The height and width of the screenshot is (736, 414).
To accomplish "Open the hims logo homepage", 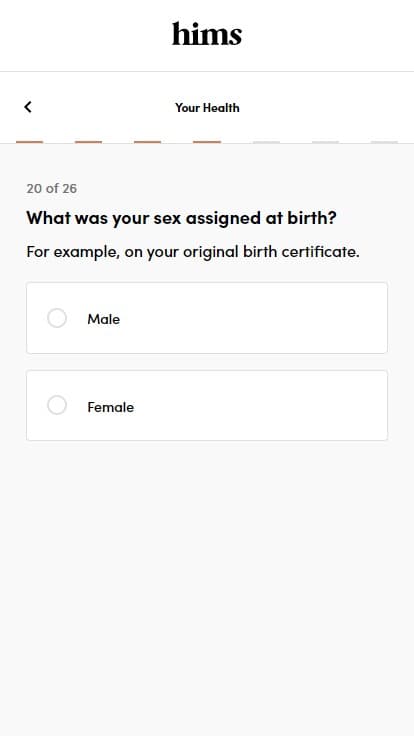I will (x=207, y=34).
